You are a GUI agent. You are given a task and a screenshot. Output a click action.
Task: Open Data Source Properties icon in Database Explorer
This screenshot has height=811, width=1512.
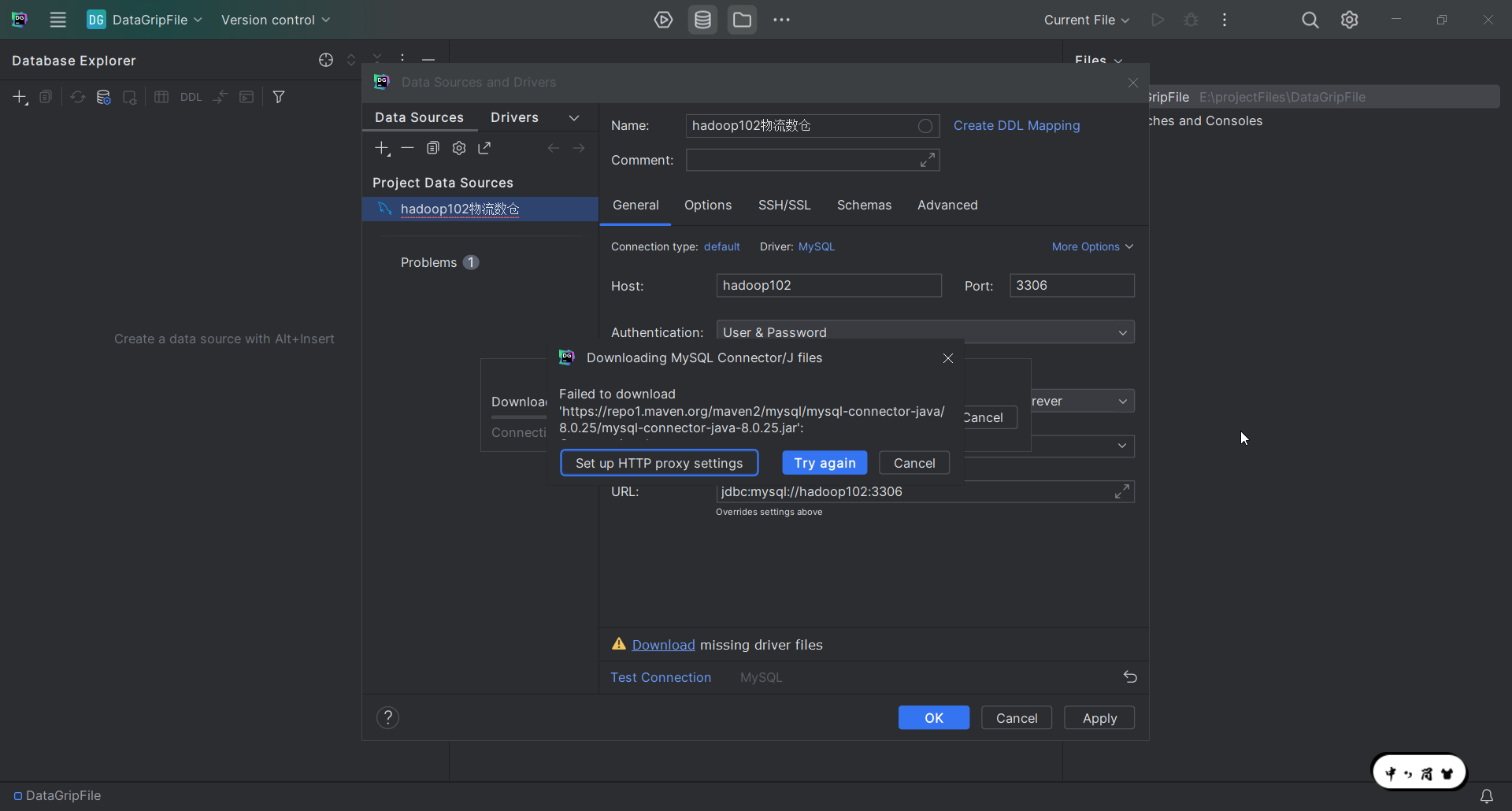click(103, 97)
